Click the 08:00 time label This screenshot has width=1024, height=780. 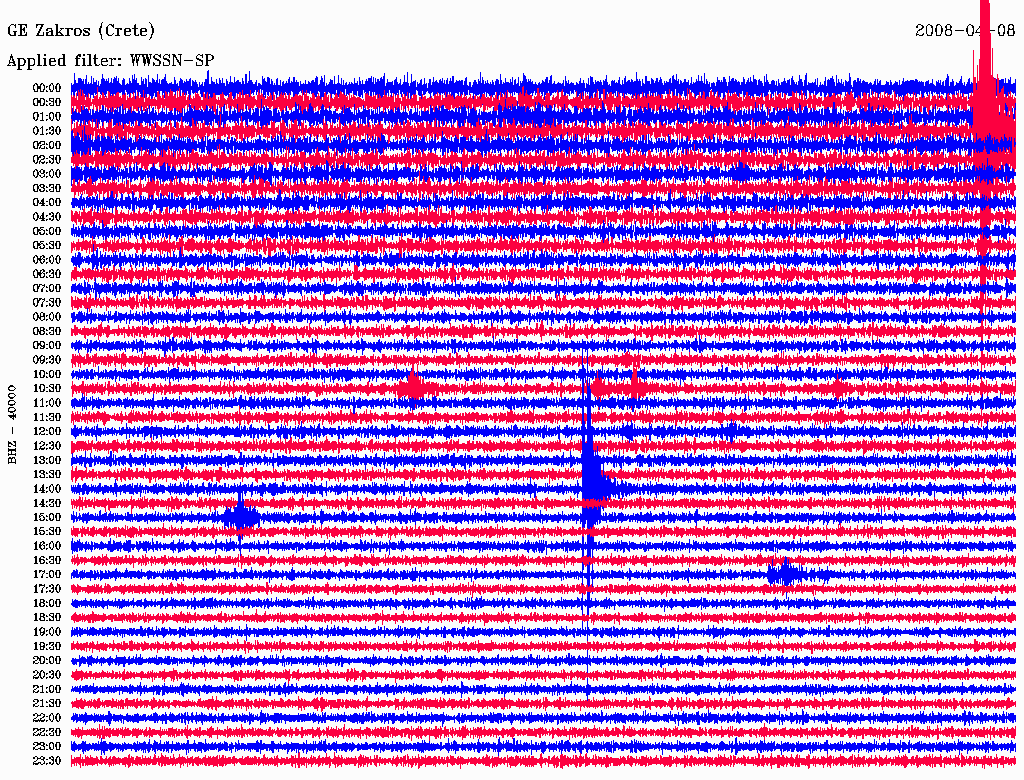pos(47,317)
